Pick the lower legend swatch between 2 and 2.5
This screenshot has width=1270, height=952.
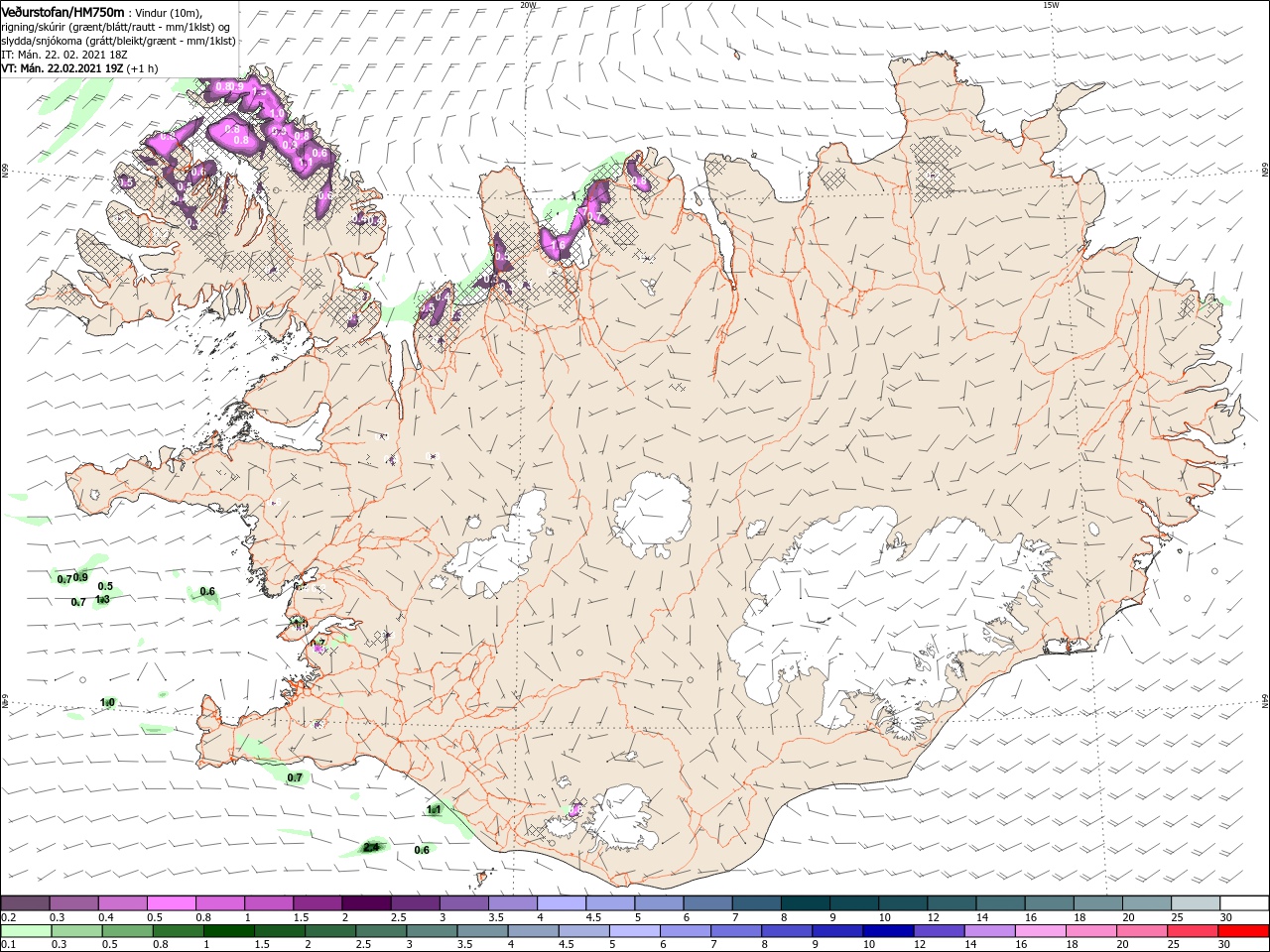pos(329,931)
